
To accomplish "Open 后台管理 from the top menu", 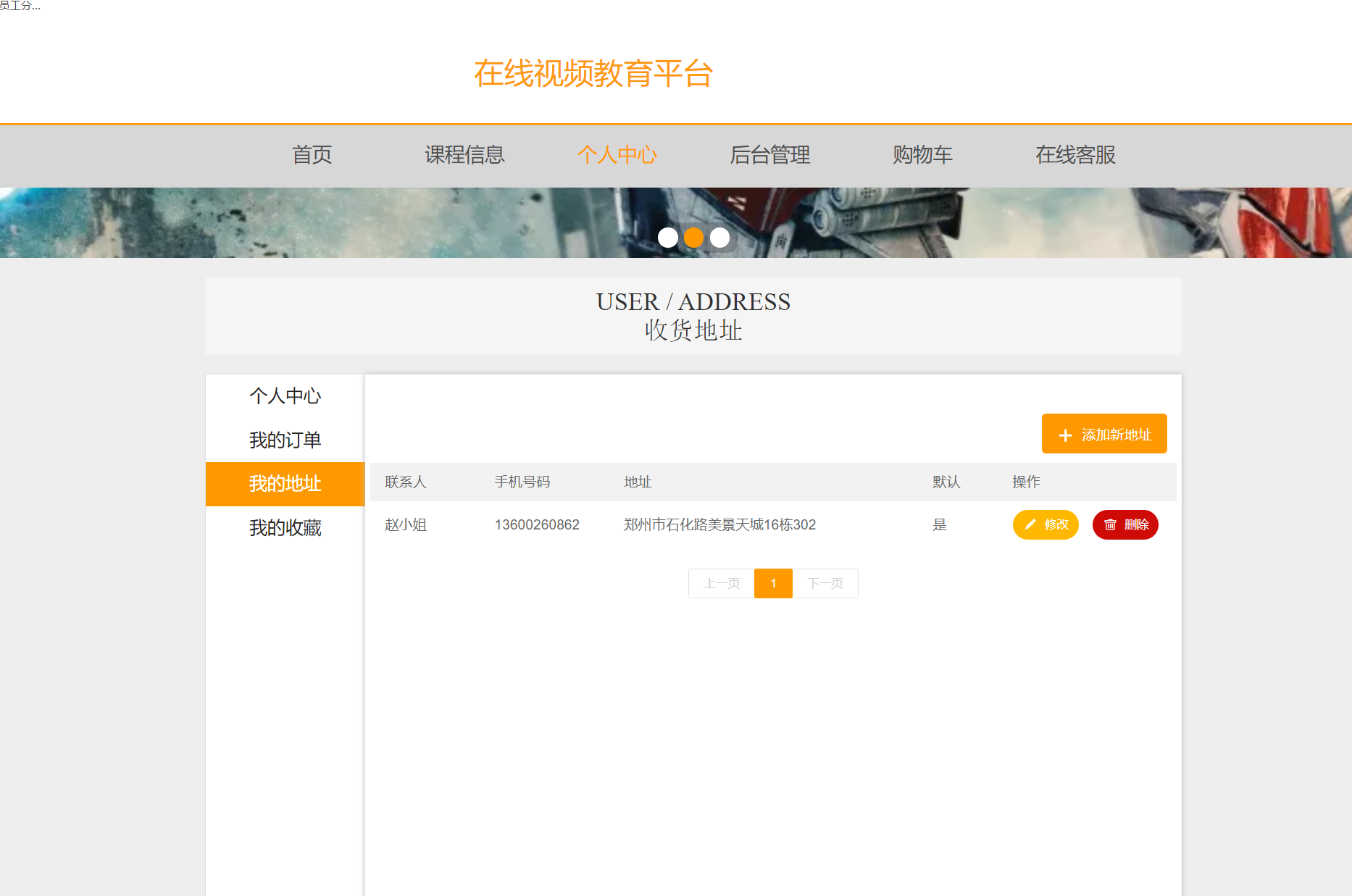I will click(x=770, y=155).
